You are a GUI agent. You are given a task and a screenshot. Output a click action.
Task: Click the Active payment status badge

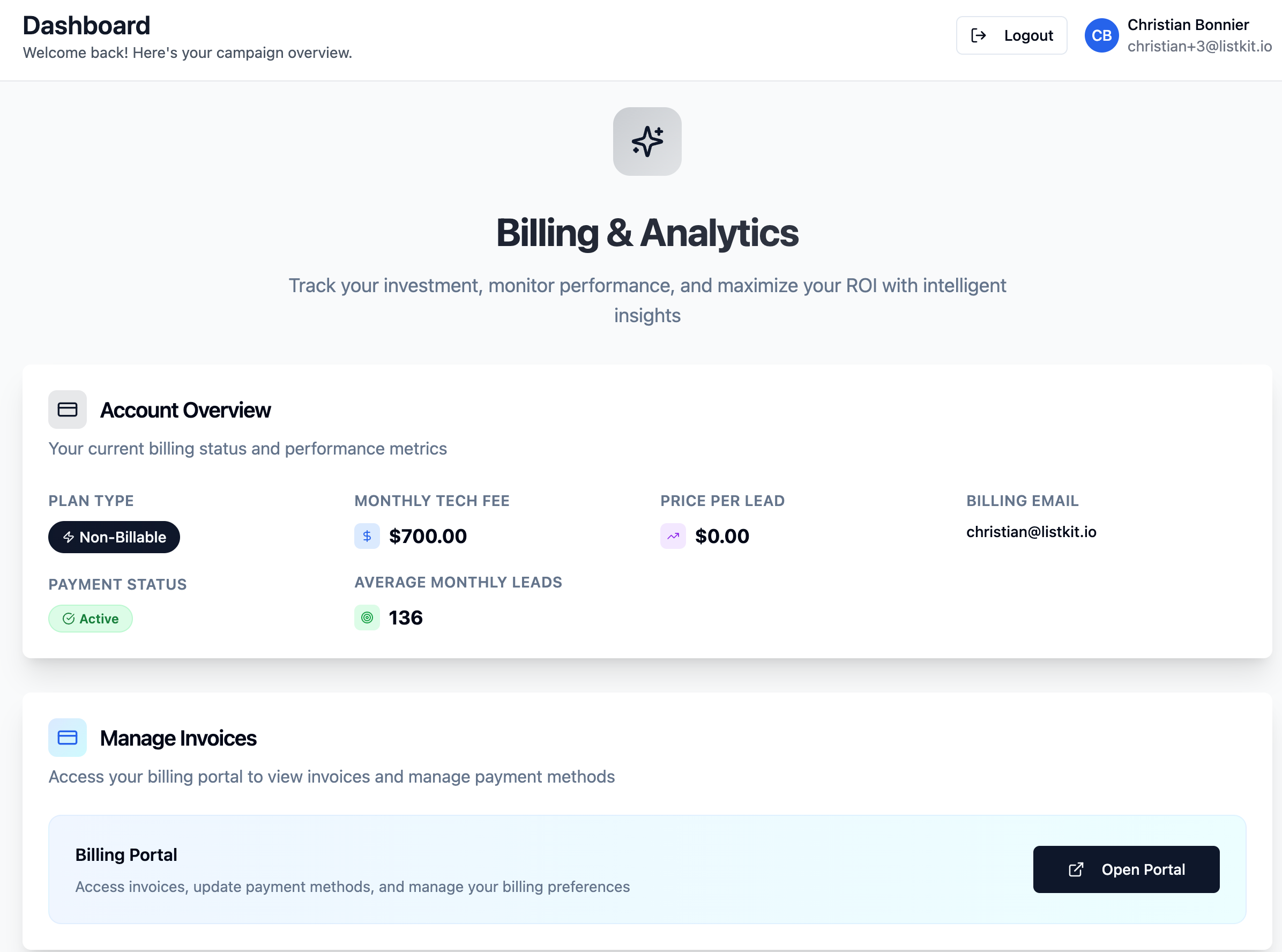coord(91,619)
